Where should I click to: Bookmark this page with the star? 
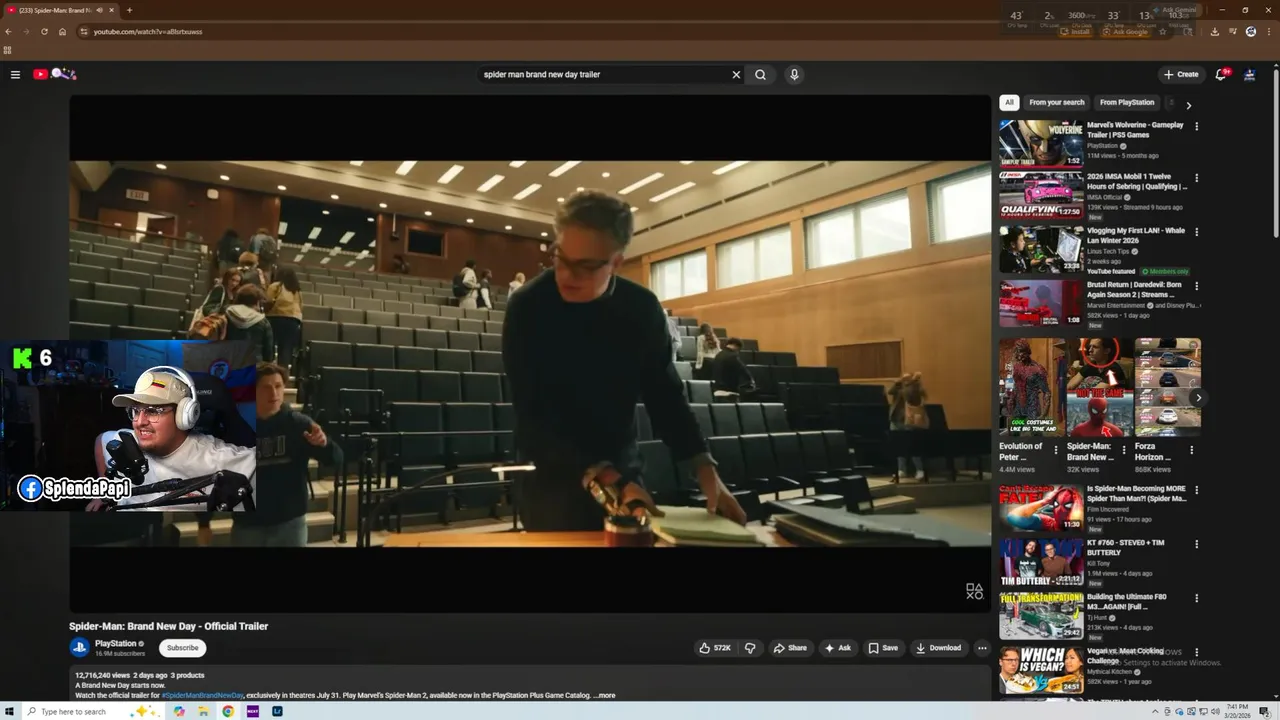point(1162,32)
